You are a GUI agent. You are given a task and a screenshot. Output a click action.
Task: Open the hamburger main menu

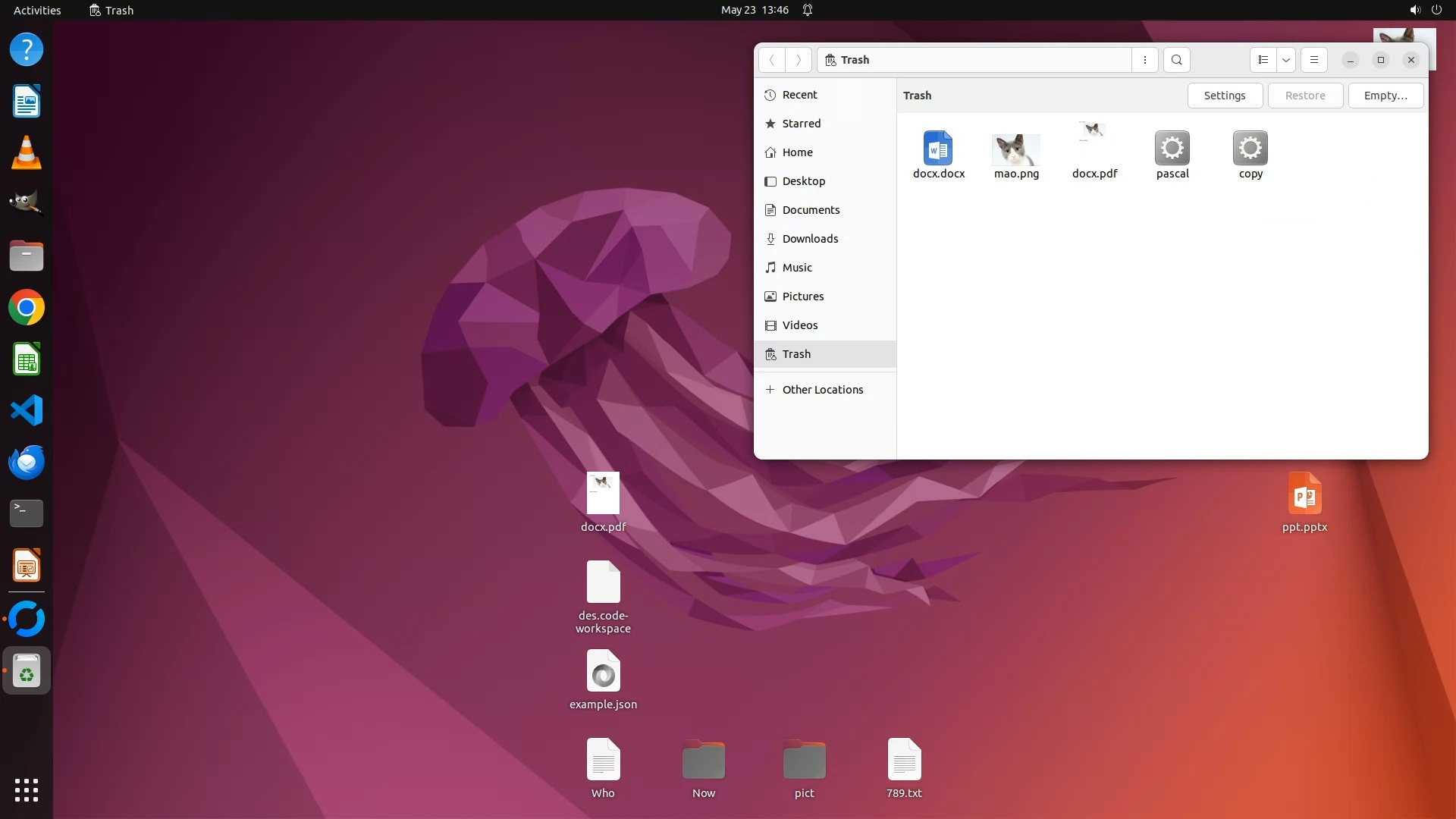[1314, 60]
